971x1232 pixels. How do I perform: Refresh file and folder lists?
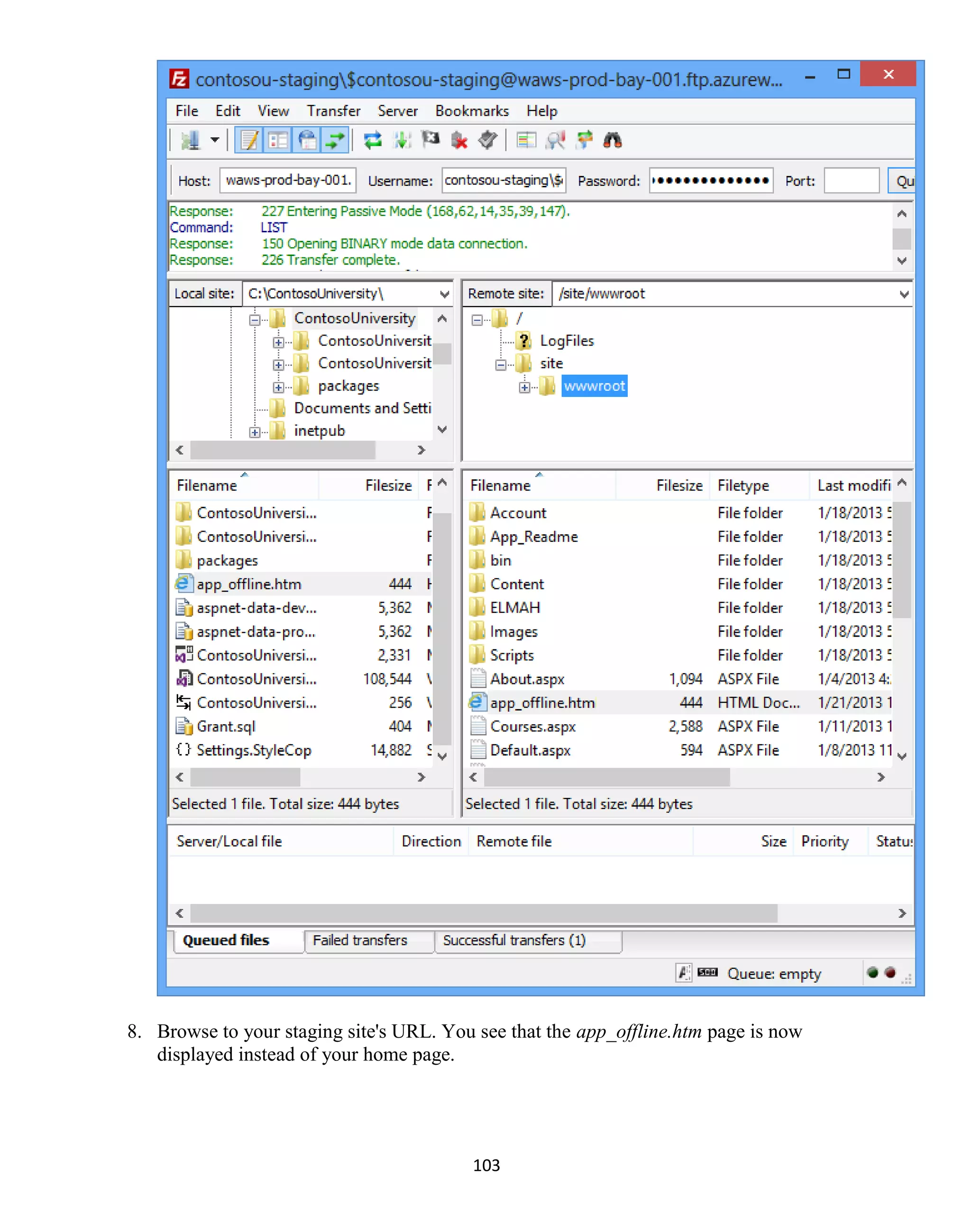tap(373, 140)
